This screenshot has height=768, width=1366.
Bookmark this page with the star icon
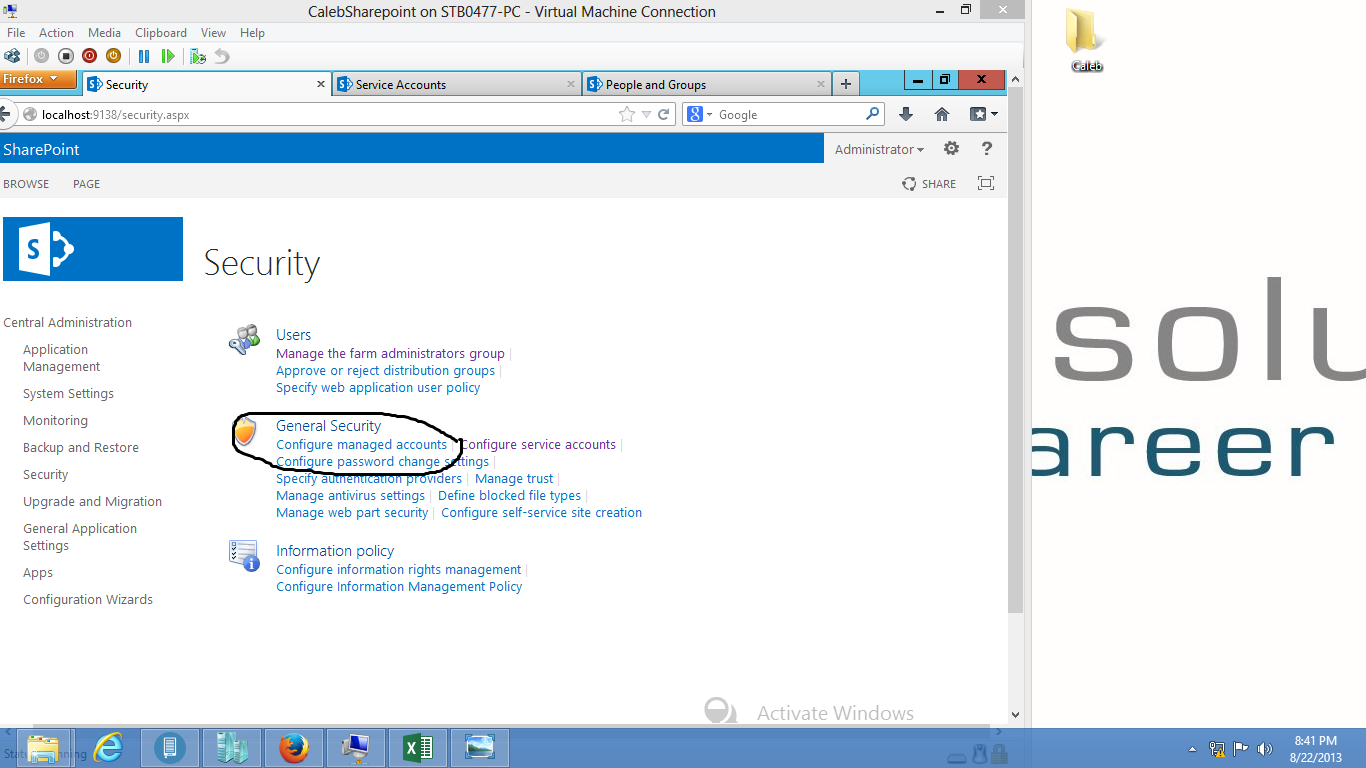coord(627,114)
